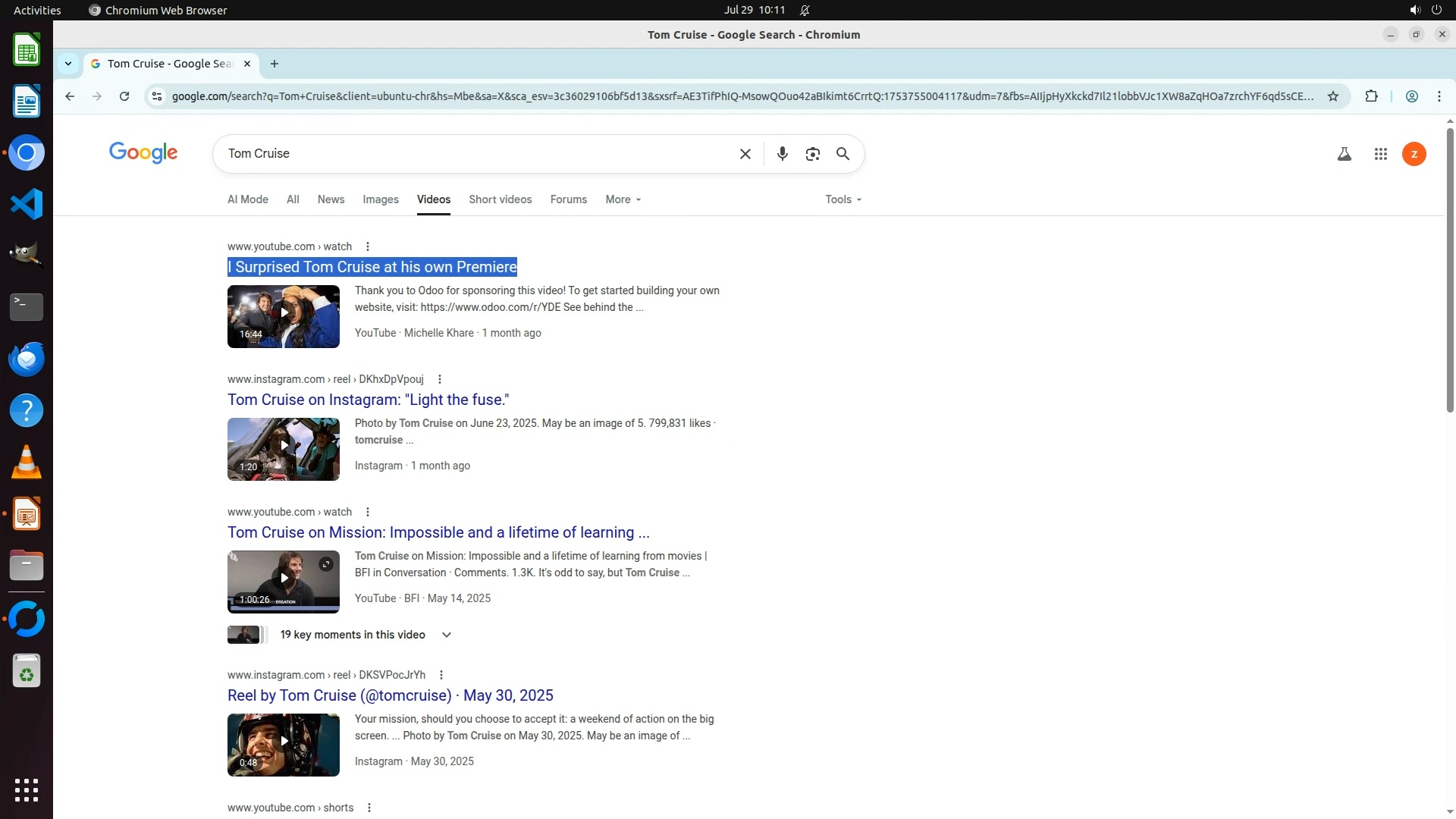
Task: Expand 19 key moments in this video
Action: point(446,635)
